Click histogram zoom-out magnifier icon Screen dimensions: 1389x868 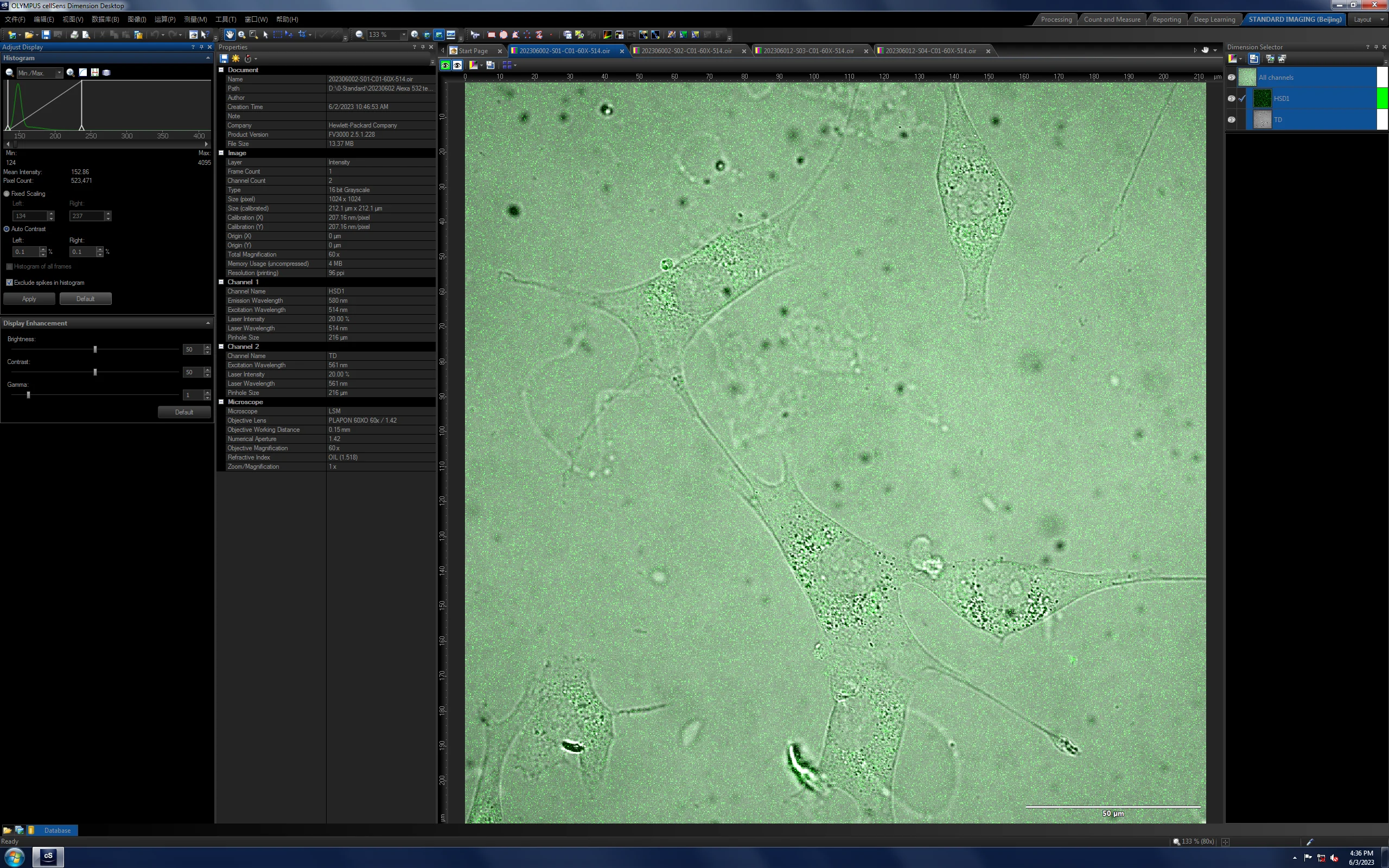point(10,72)
